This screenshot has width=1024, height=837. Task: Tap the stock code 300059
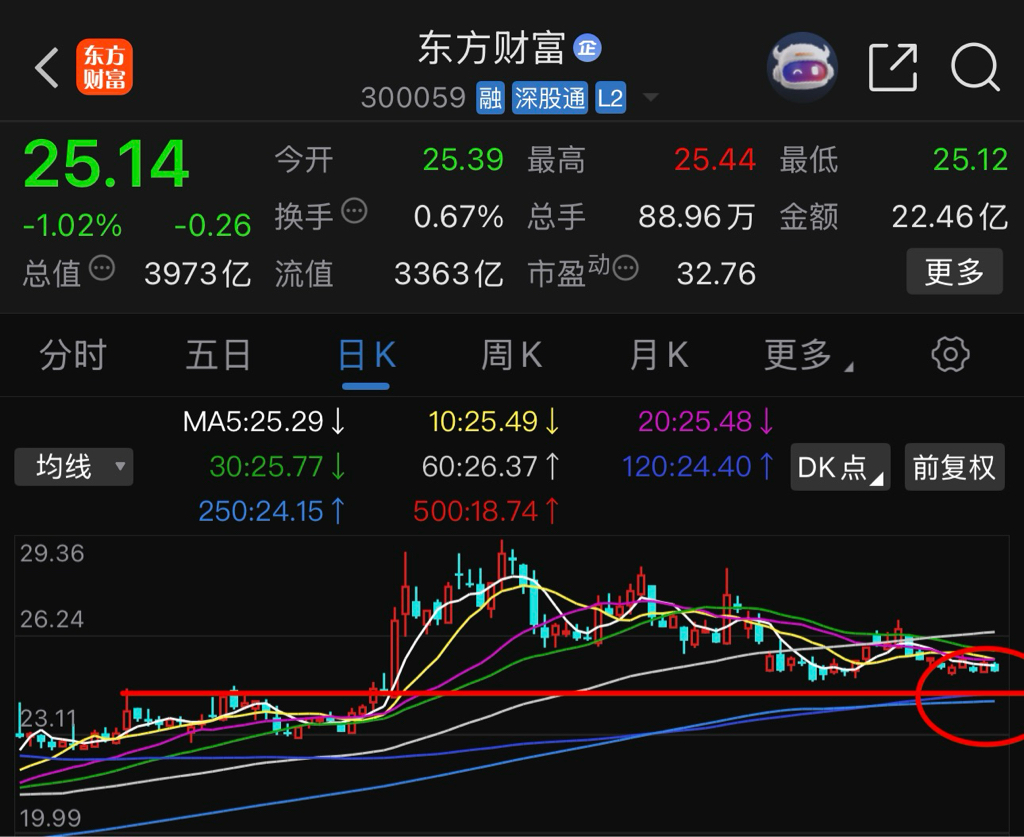pos(413,98)
